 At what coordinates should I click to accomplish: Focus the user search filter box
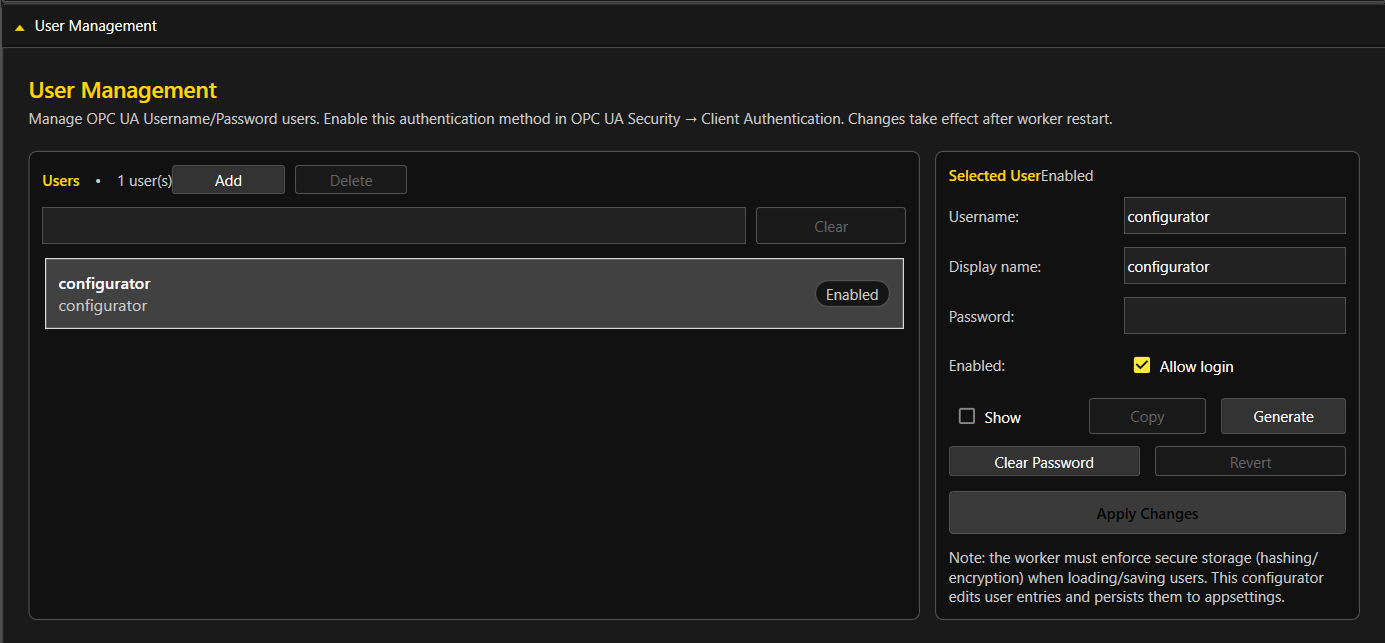(x=393, y=226)
